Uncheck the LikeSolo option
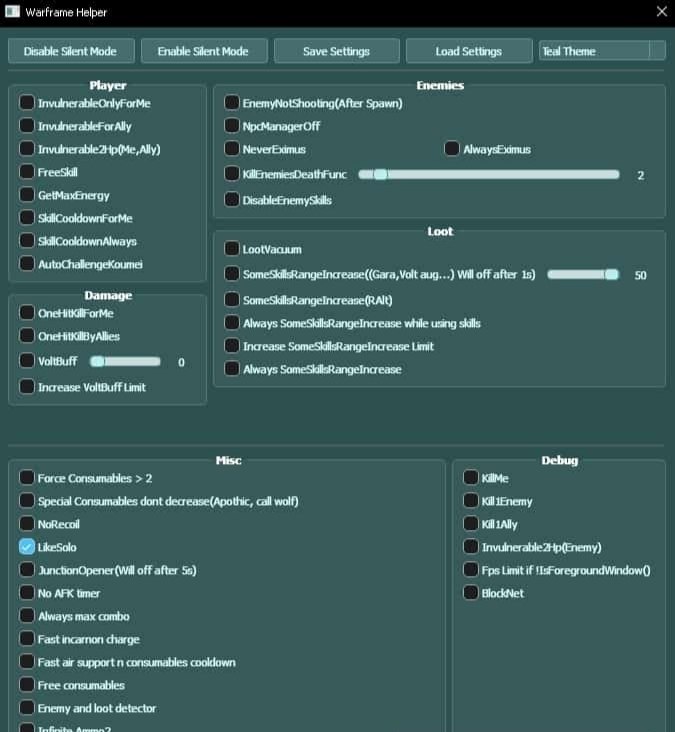675x732 pixels. click(x=27, y=547)
